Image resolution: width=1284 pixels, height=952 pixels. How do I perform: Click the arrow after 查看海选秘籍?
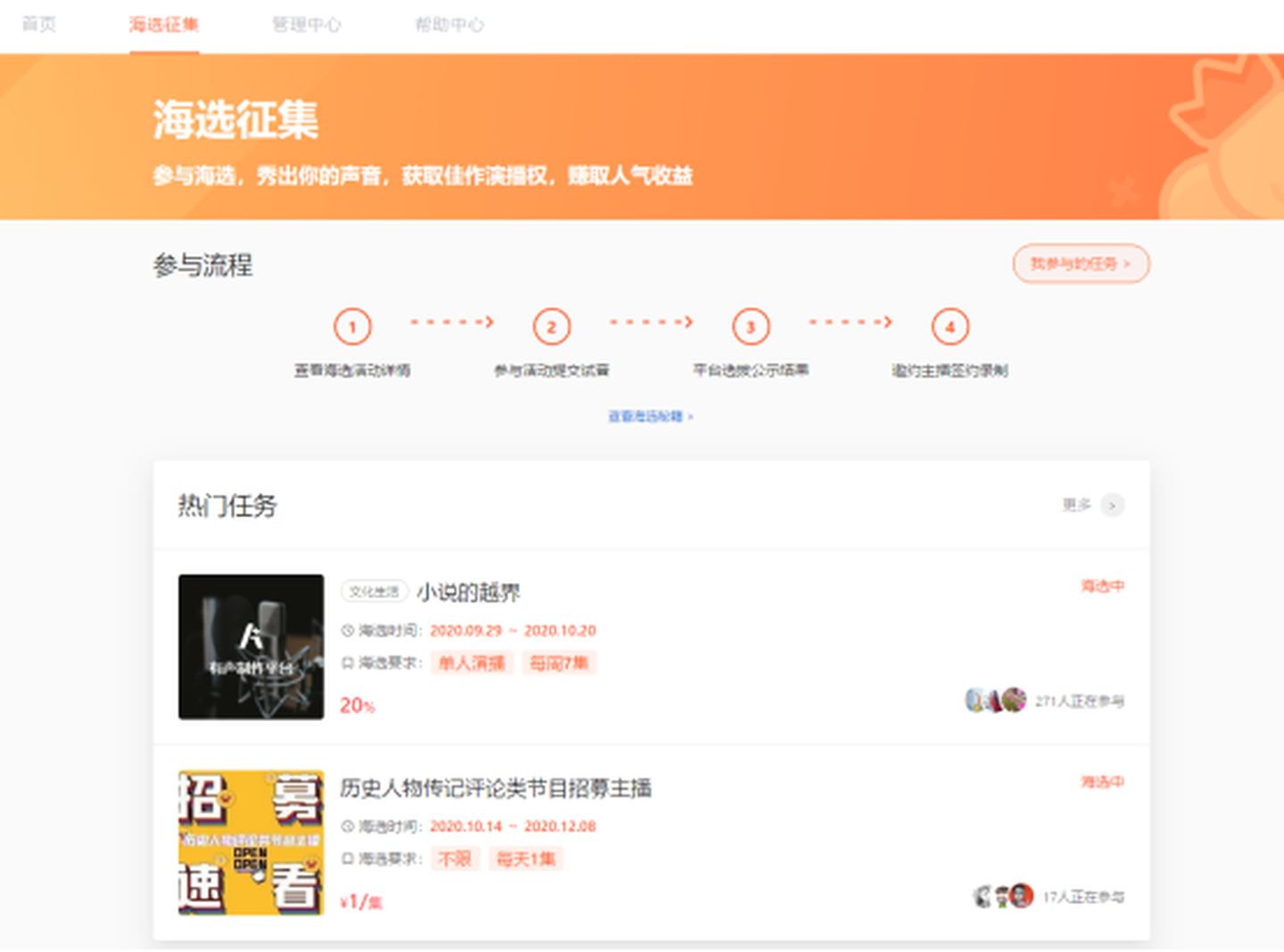pos(691,416)
